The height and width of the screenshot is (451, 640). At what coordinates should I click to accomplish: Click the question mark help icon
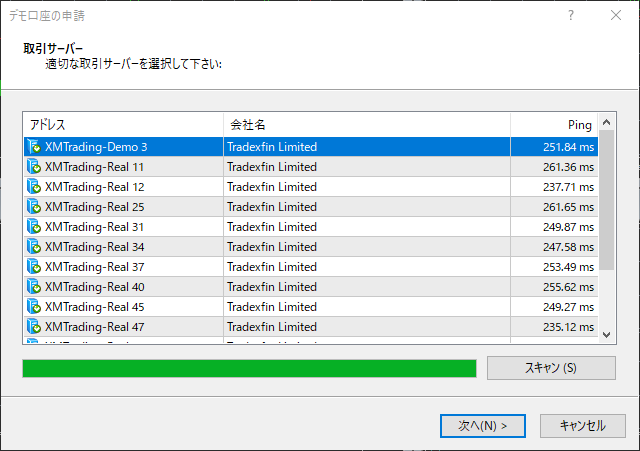point(571,16)
